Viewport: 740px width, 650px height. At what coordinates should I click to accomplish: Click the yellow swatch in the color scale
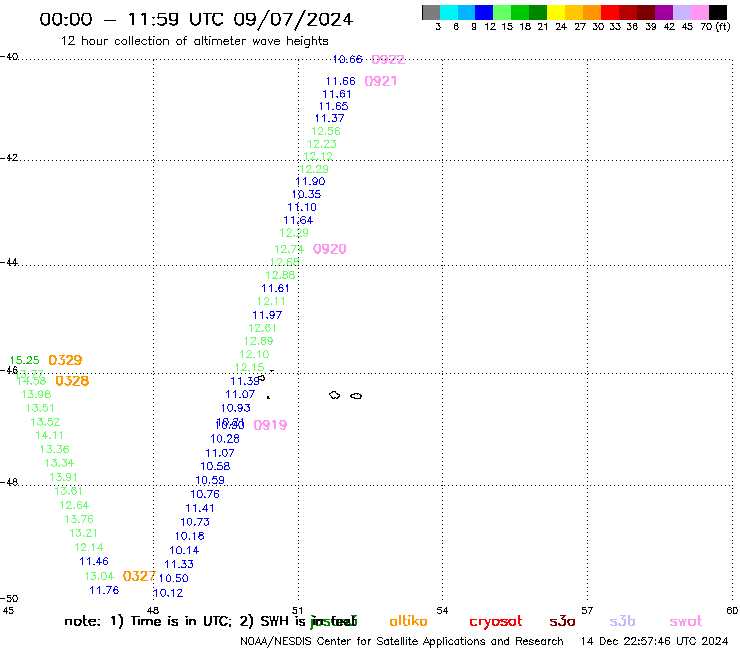click(556, 12)
